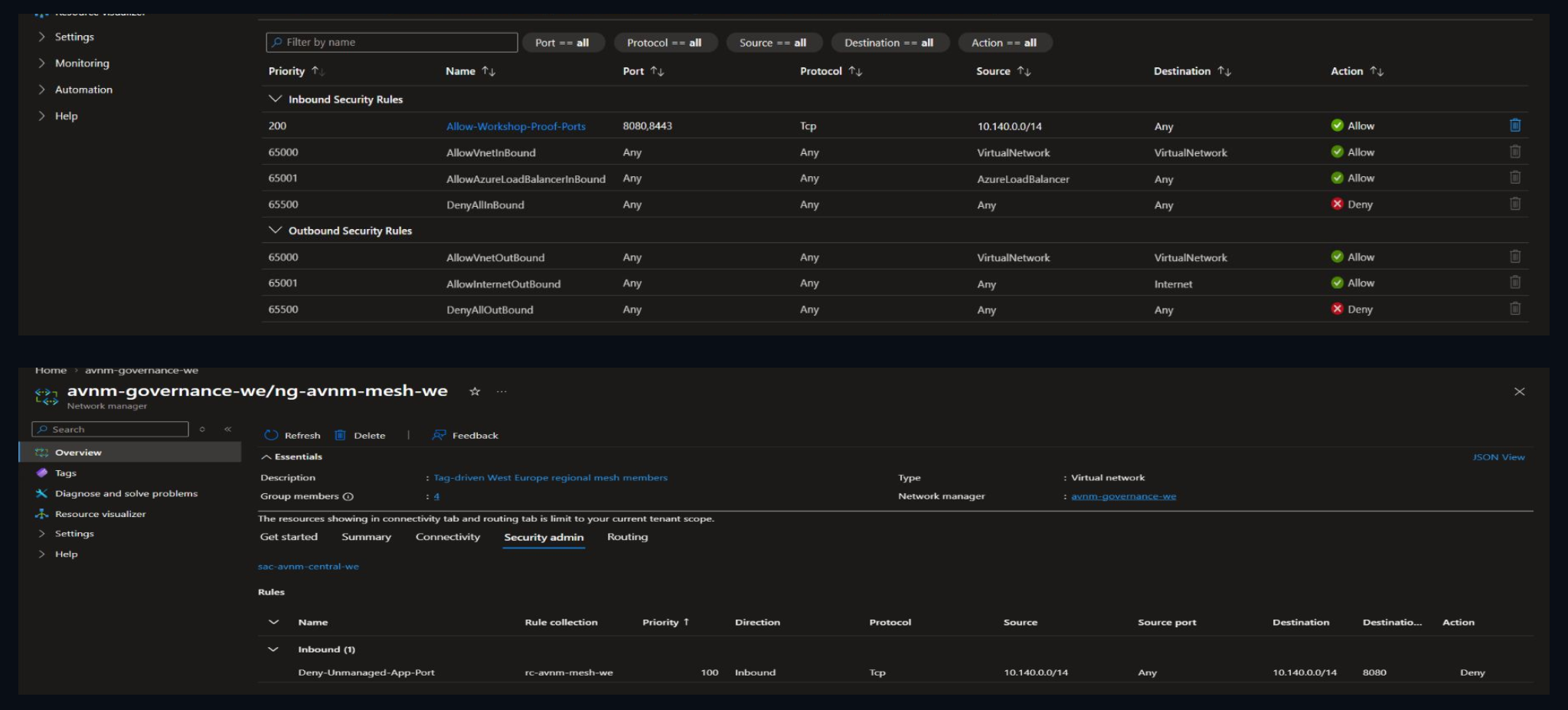
Task: Sort rules by Port column arrows
Action: (x=657, y=71)
